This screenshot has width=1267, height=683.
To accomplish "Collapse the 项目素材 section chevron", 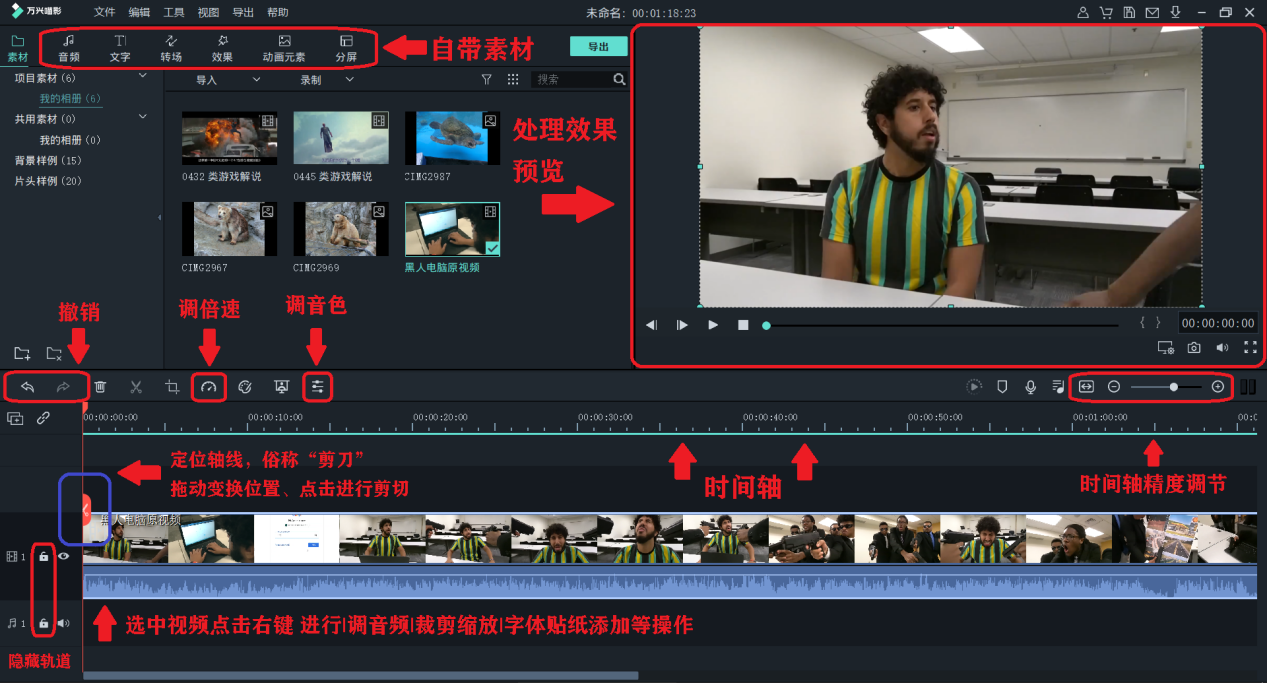I will click(145, 77).
